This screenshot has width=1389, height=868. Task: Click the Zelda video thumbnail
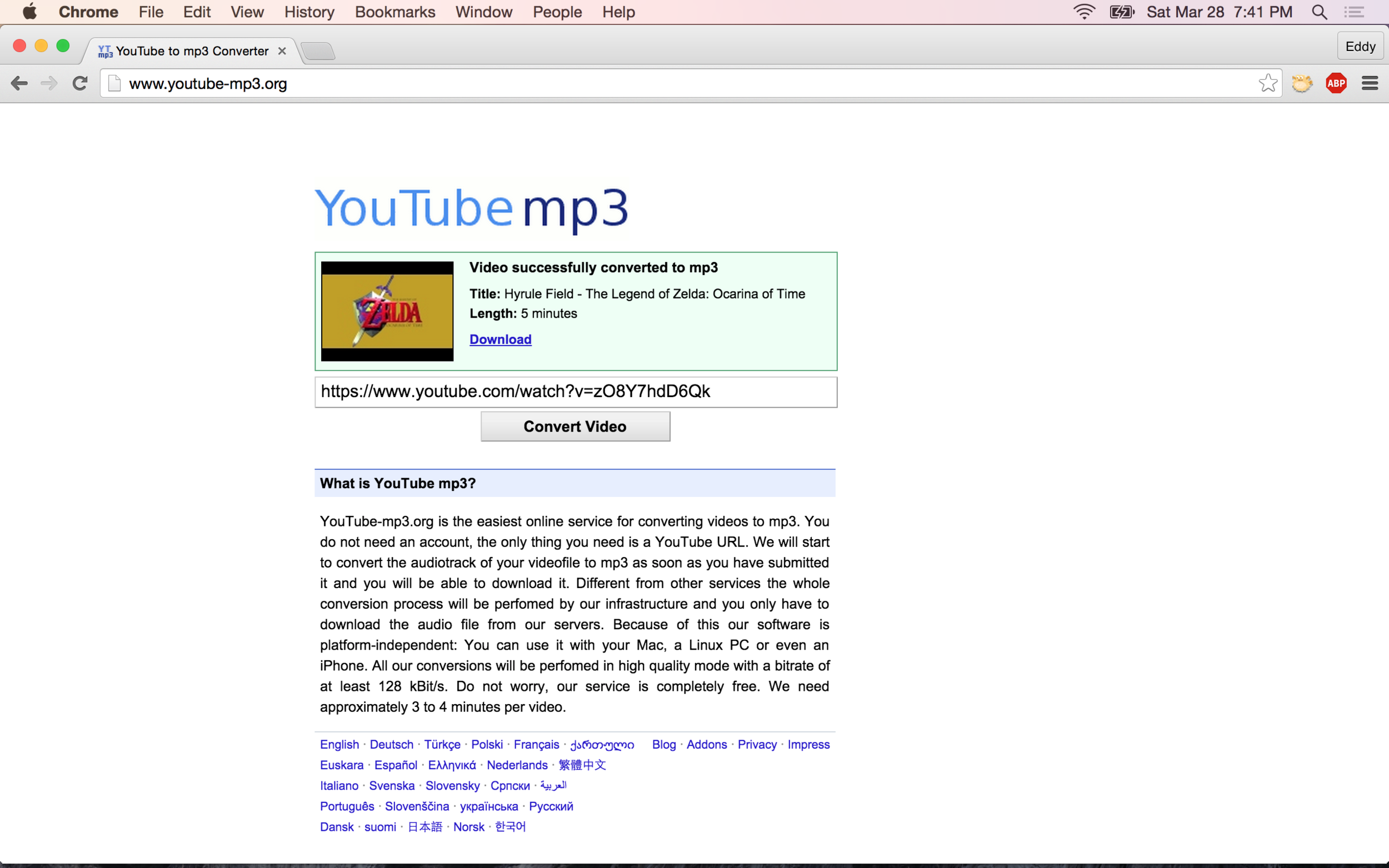click(x=387, y=311)
